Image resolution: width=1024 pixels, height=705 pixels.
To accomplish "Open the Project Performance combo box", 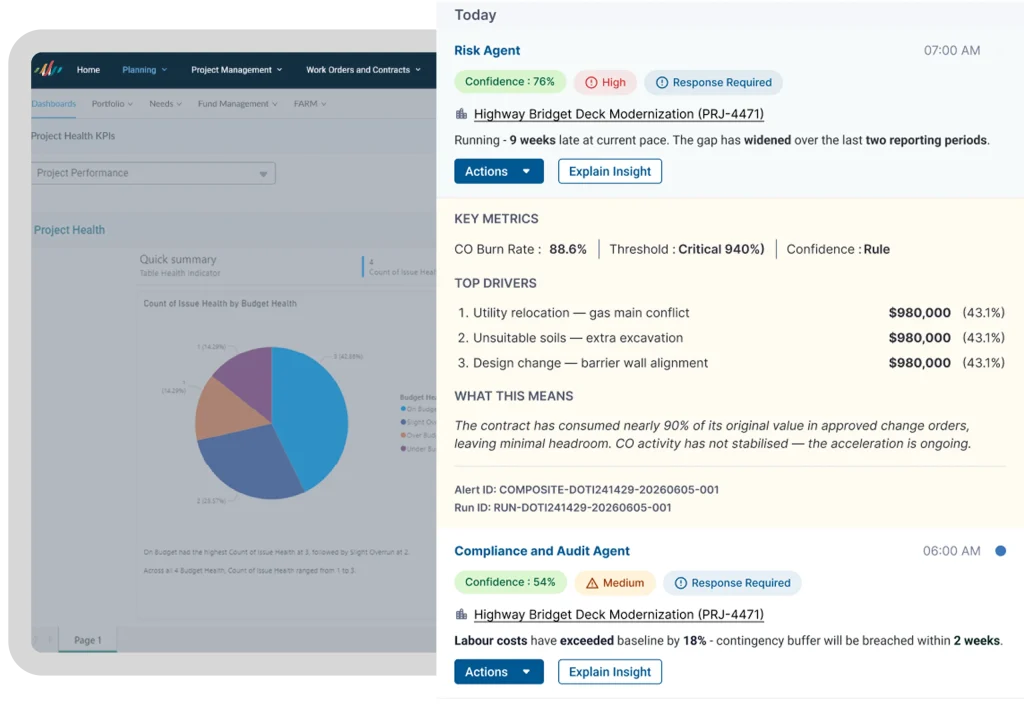I will (x=153, y=173).
